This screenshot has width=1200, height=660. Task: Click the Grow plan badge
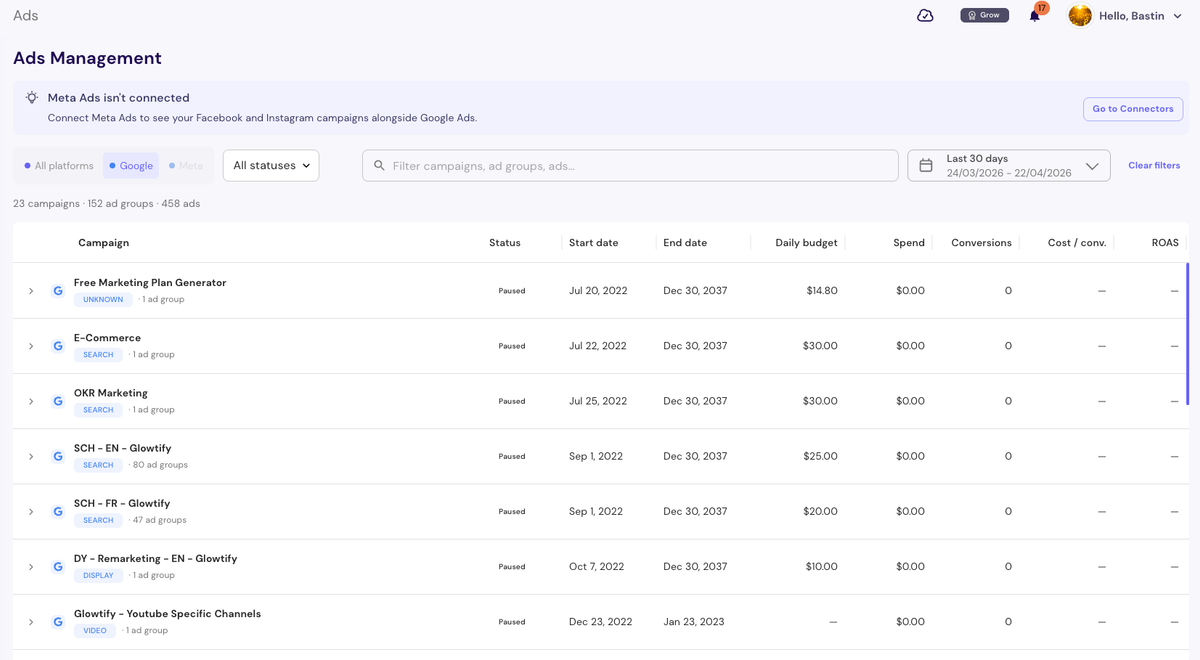pos(984,15)
